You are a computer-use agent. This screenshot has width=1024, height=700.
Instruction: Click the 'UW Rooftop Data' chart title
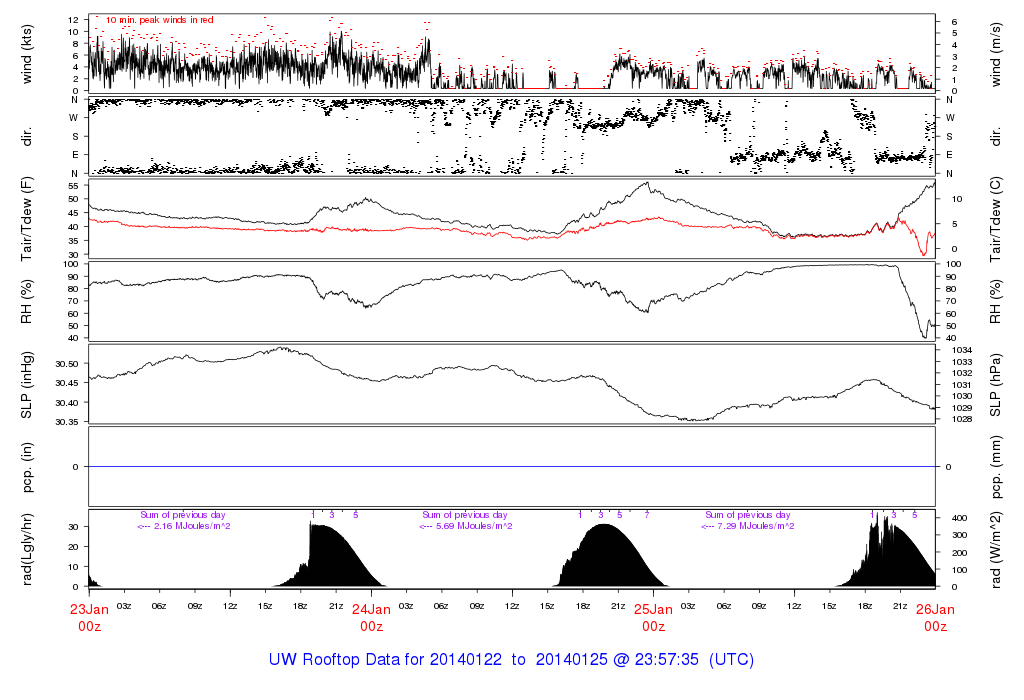511,660
